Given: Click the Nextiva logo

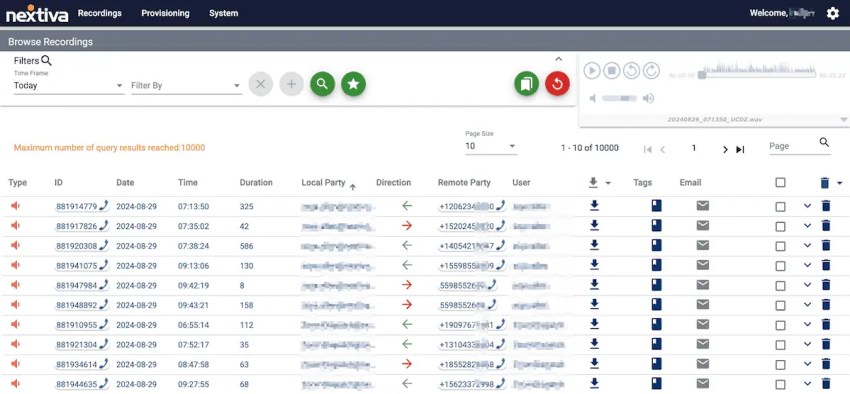Looking at the screenshot, I should pyautogui.click(x=37, y=14).
